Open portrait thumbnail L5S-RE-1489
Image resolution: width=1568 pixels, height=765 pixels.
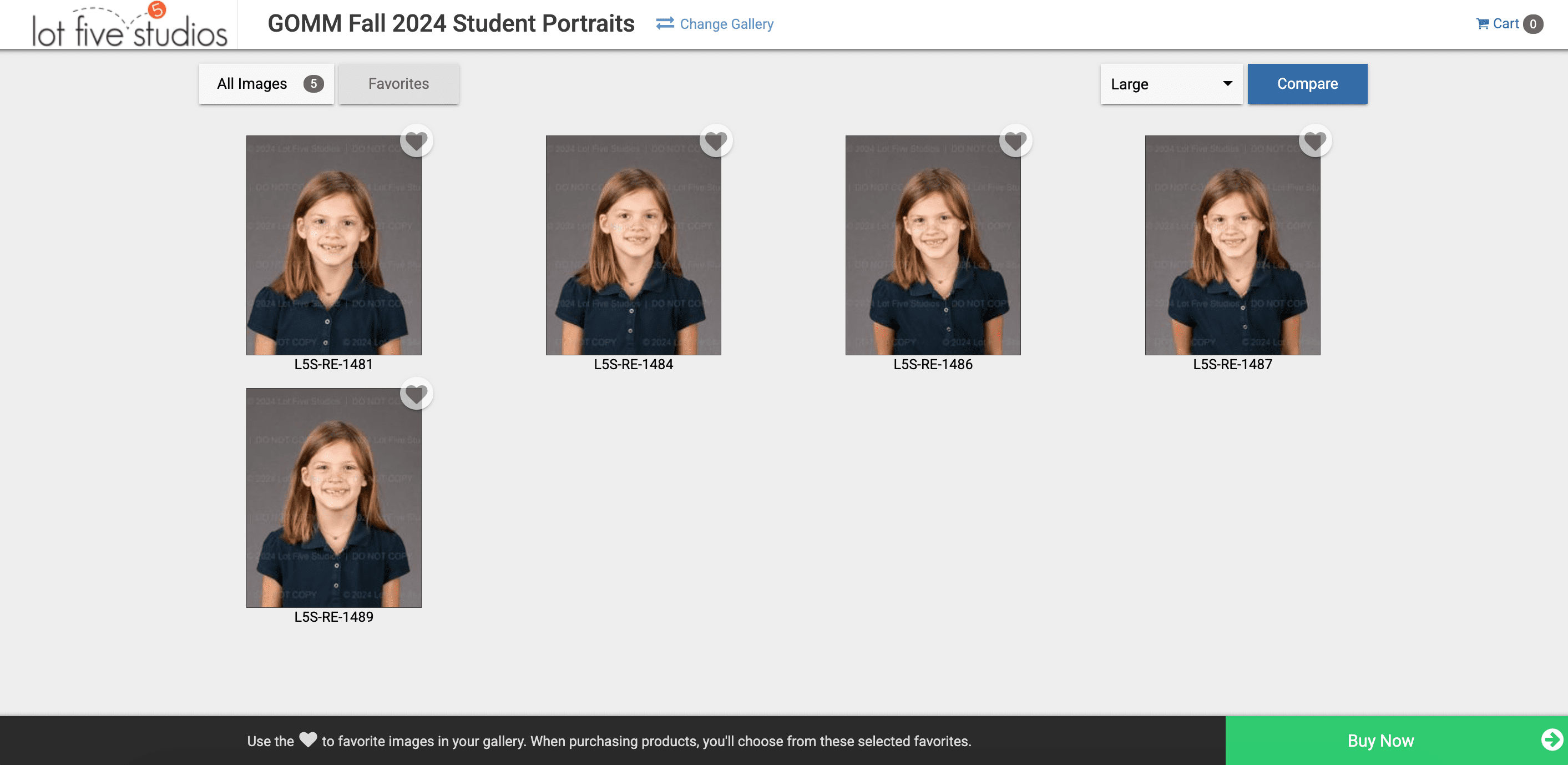click(333, 497)
